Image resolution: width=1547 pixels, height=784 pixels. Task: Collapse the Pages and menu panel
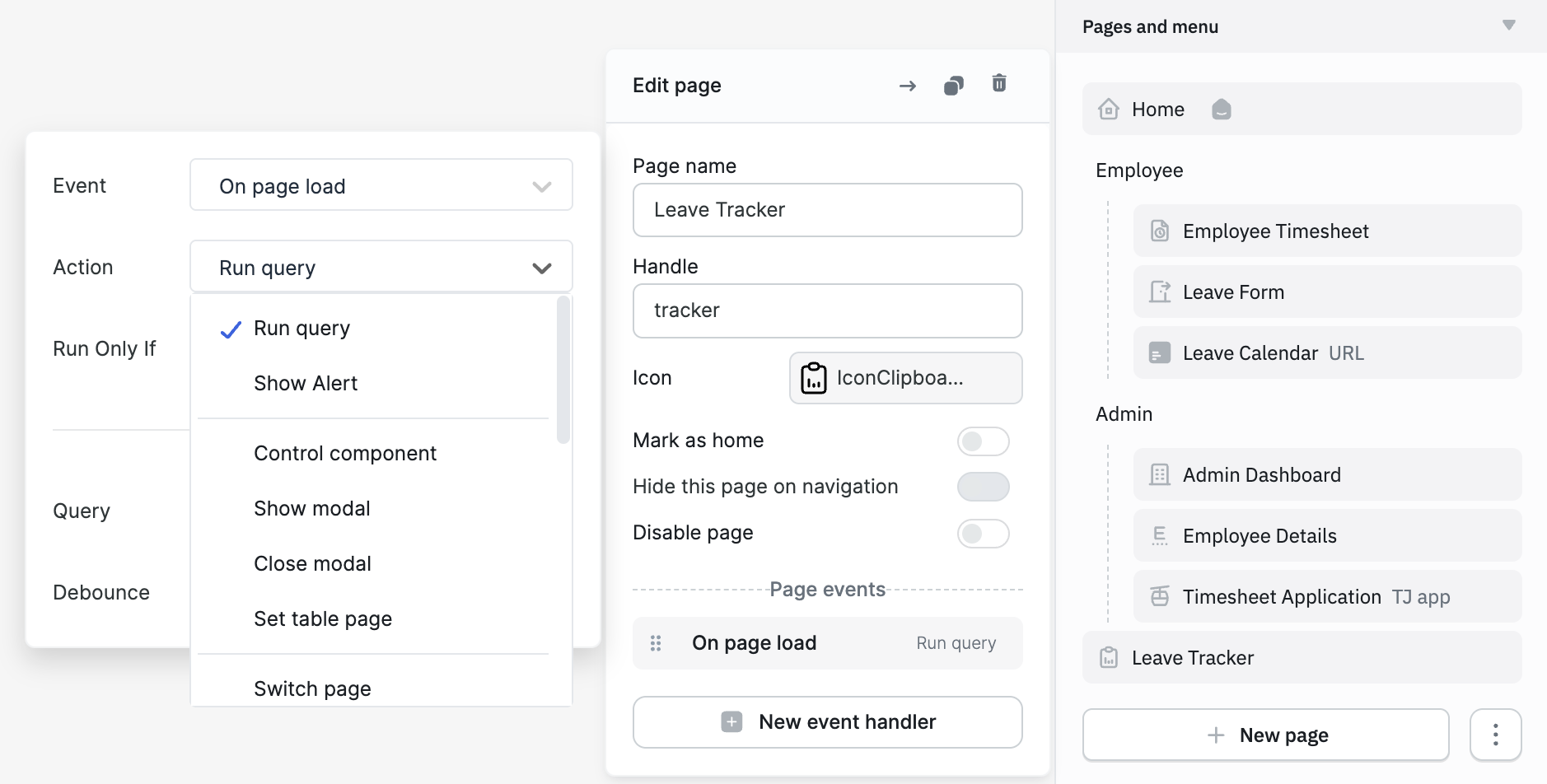click(1509, 25)
